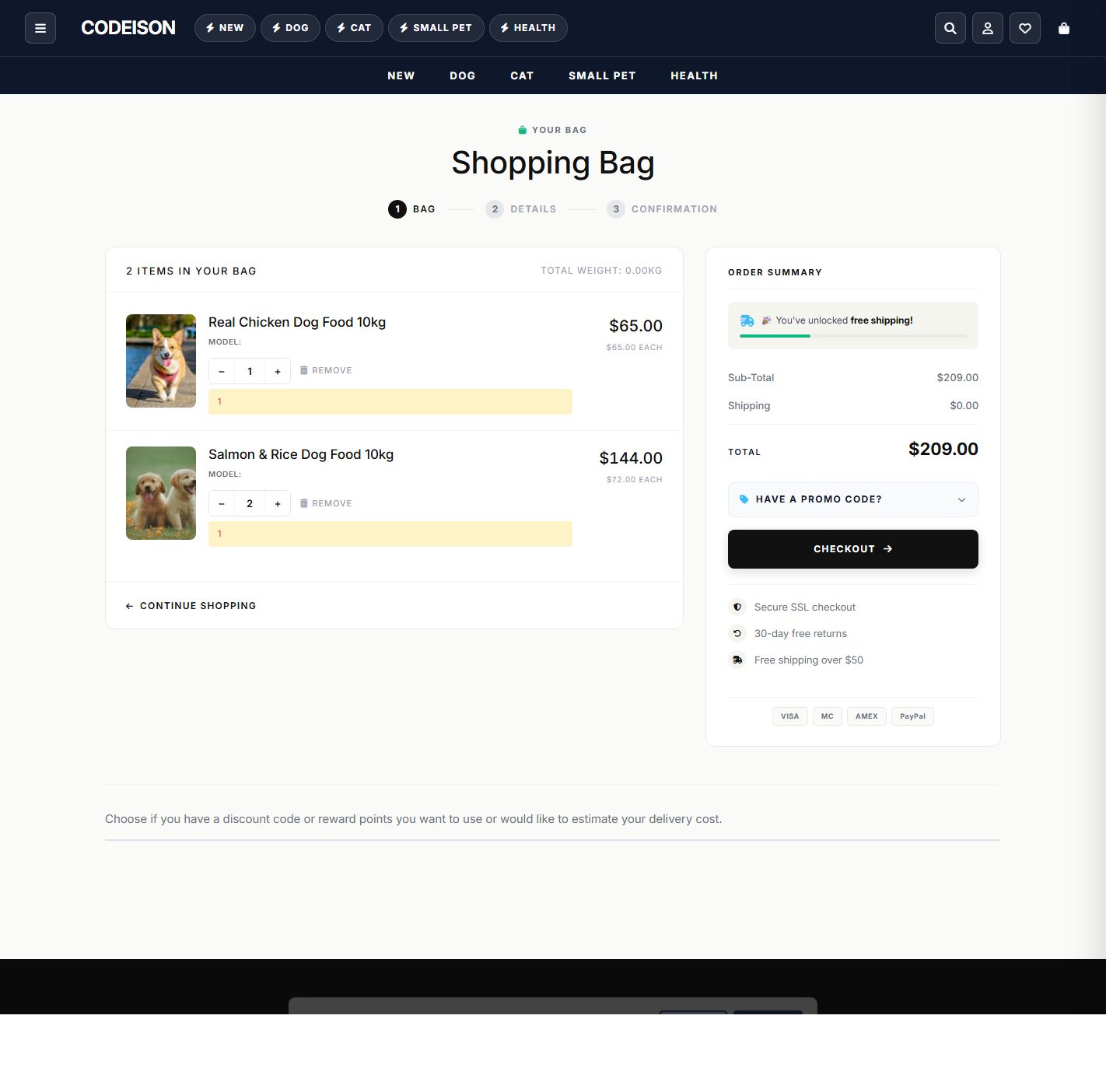Click the yellow notice under Salmon & Rice Dog Food
This screenshot has width=1120, height=1089.
coord(390,534)
